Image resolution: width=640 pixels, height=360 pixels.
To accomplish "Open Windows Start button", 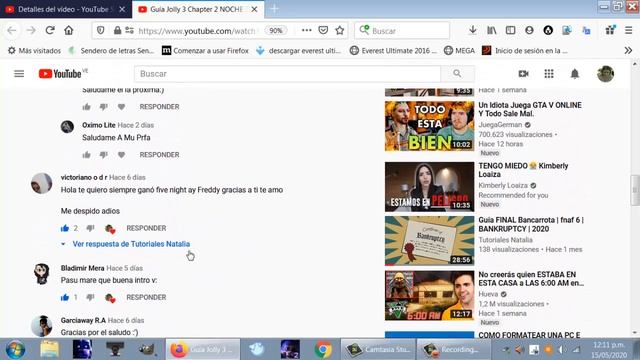I will pyautogui.click(x=15, y=350).
